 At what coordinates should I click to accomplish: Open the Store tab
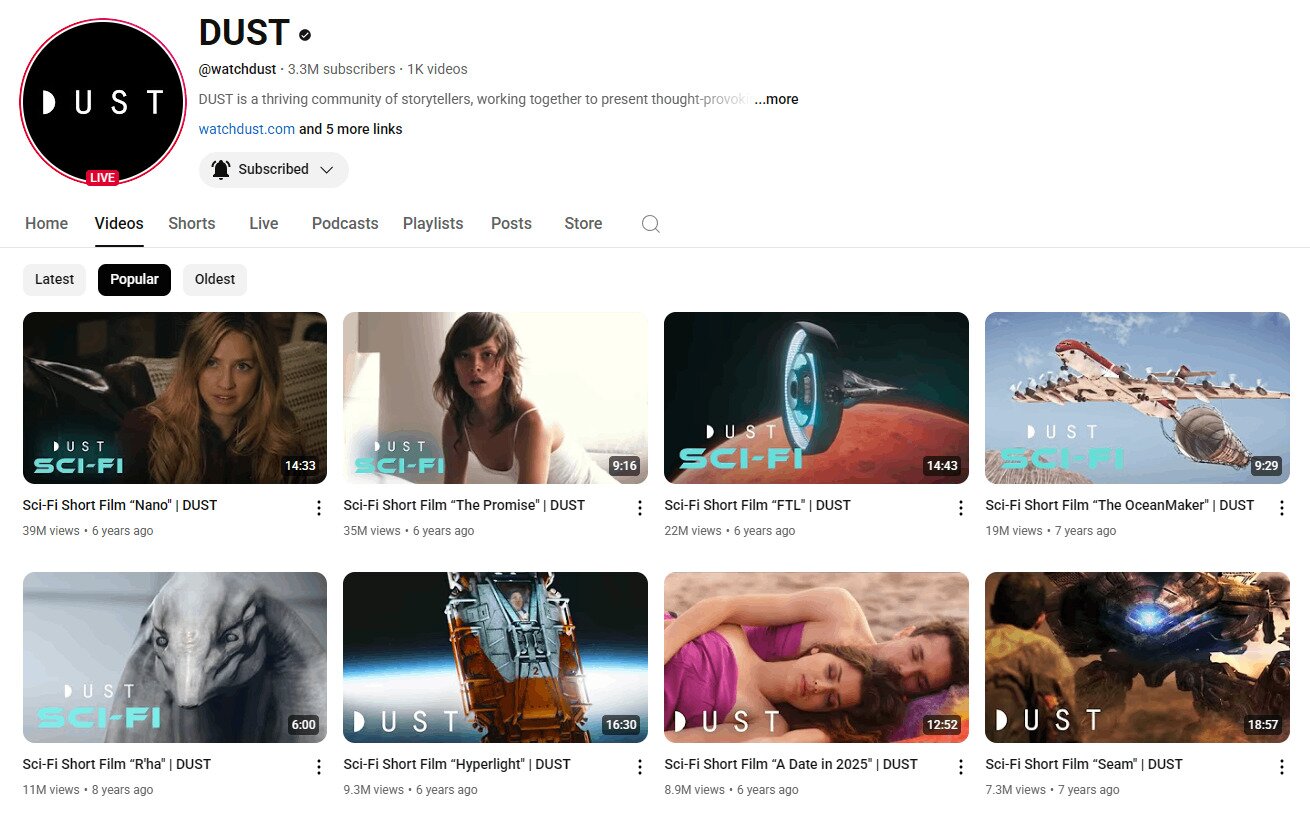pyautogui.click(x=583, y=223)
